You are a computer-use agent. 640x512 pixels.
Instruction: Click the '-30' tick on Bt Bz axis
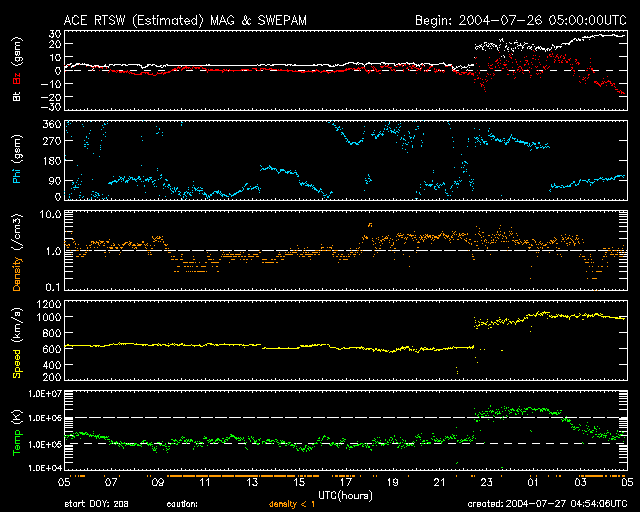(x=51, y=107)
